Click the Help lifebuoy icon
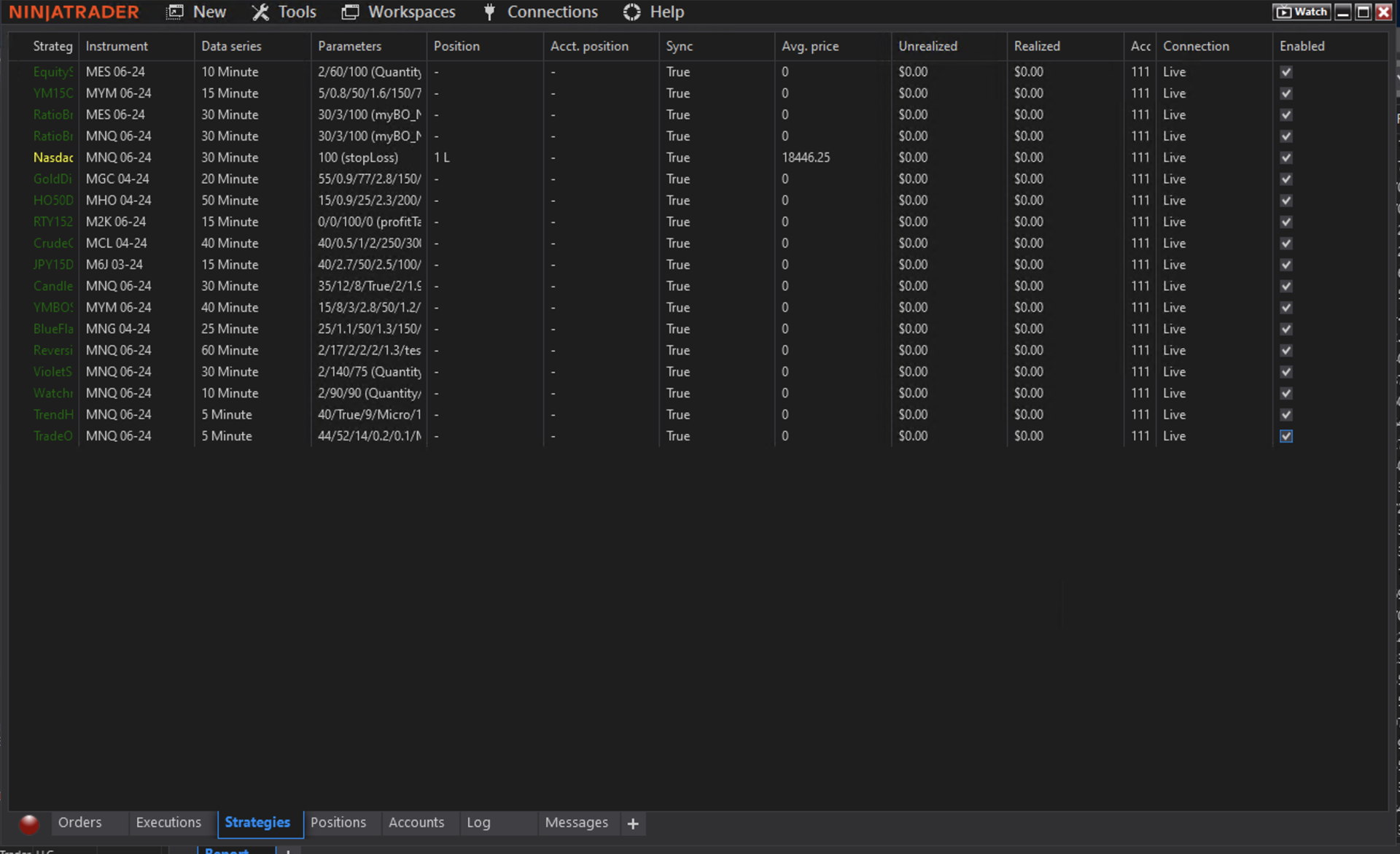This screenshot has width=1400, height=854. (x=631, y=12)
